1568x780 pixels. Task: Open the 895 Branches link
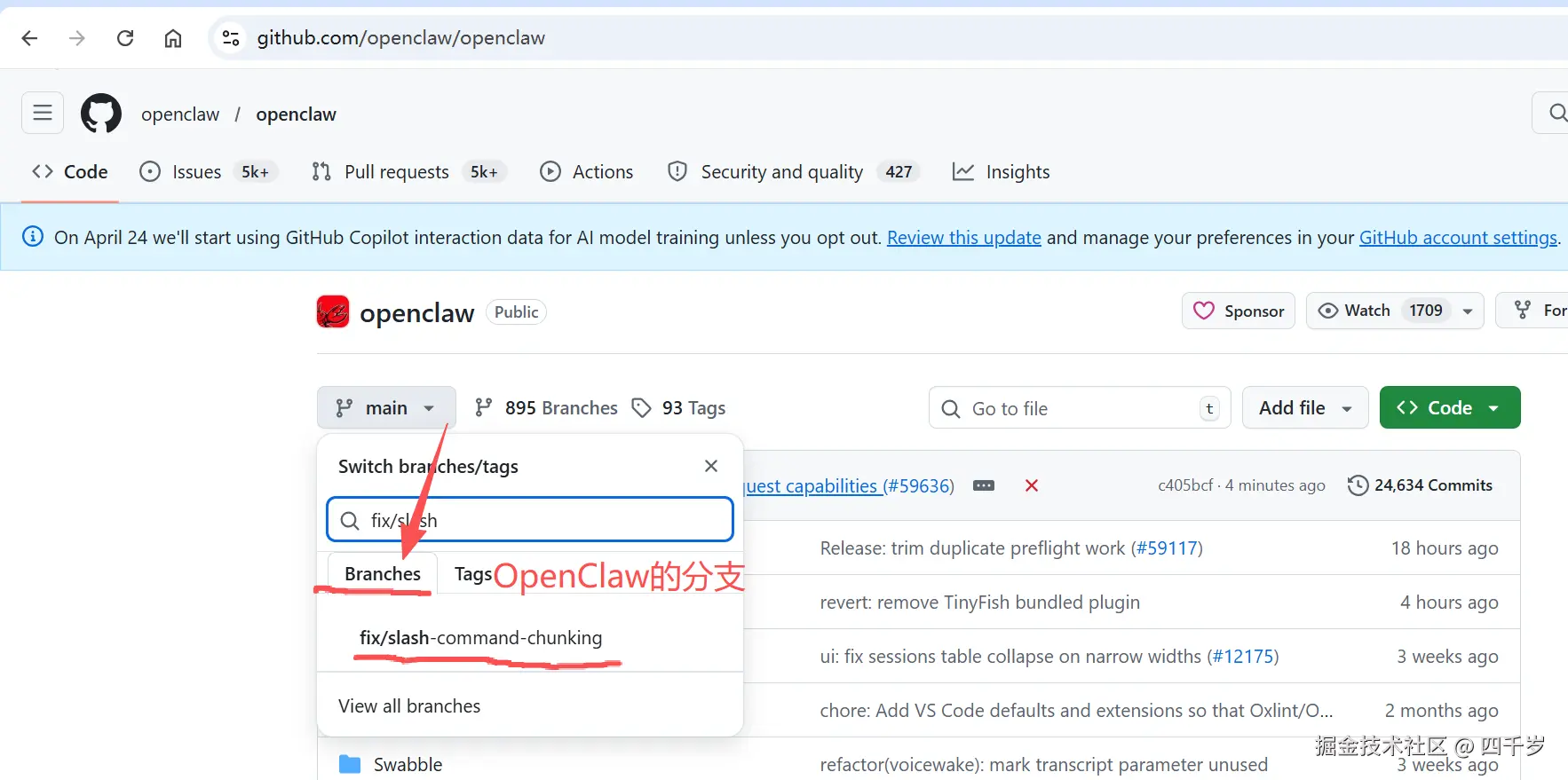[546, 407]
